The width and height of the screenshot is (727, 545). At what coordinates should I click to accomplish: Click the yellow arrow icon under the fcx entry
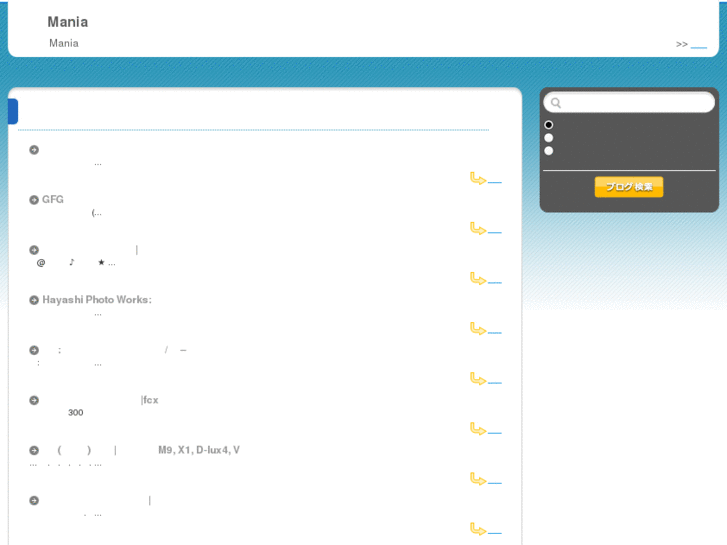478,429
